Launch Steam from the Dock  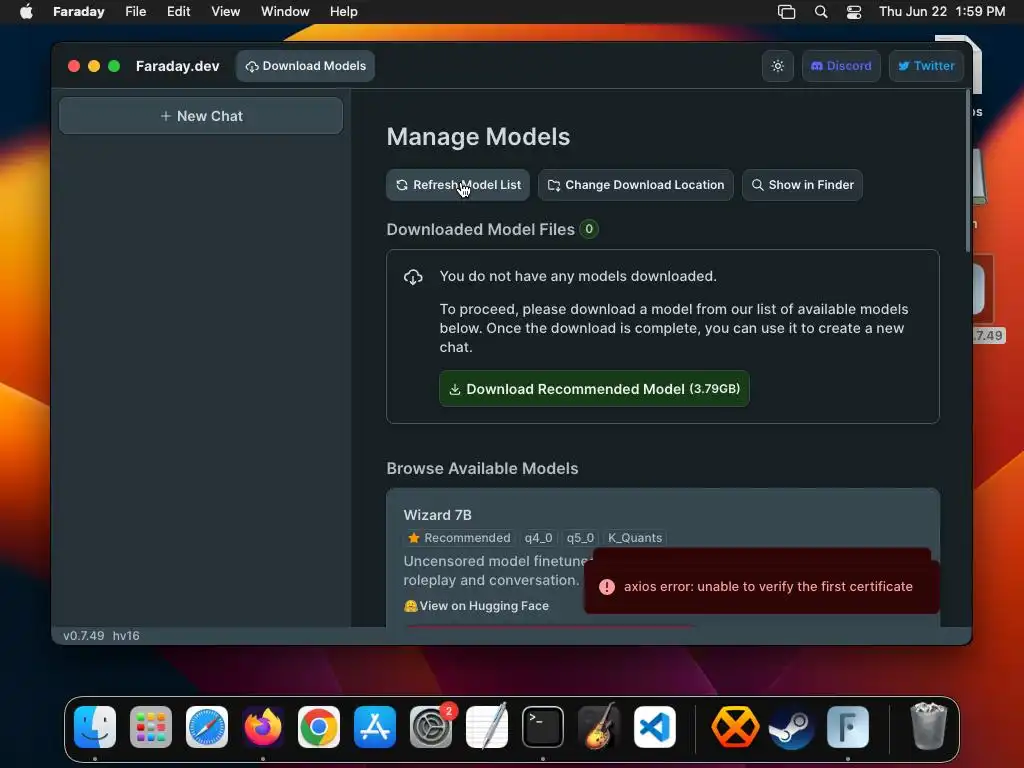pyautogui.click(x=792, y=727)
